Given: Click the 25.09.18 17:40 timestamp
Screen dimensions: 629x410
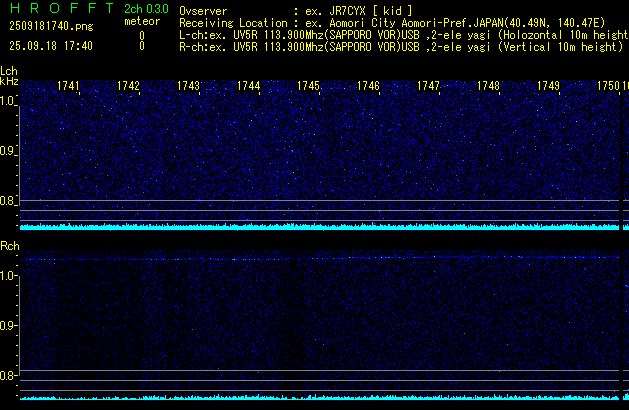Looking at the screenshot, I should point(50,46).
